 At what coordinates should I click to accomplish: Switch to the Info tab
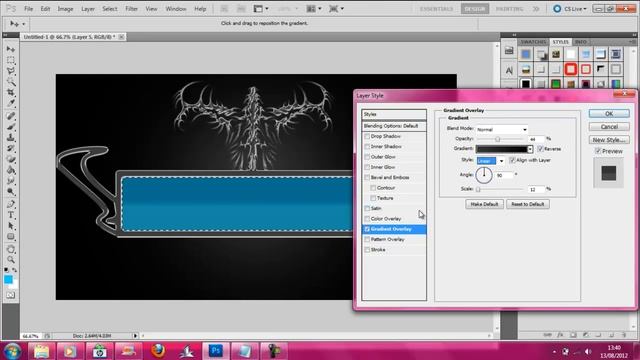click(580, 42)
